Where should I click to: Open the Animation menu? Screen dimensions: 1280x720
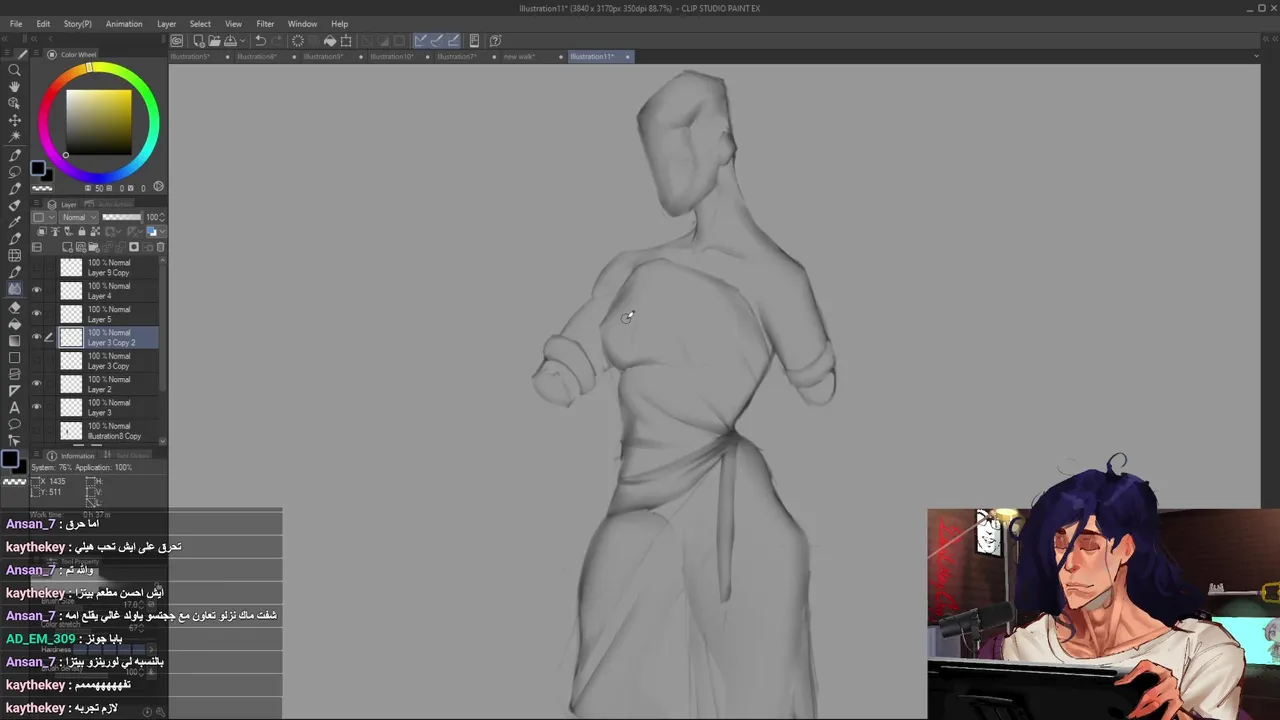click(124, 24)
